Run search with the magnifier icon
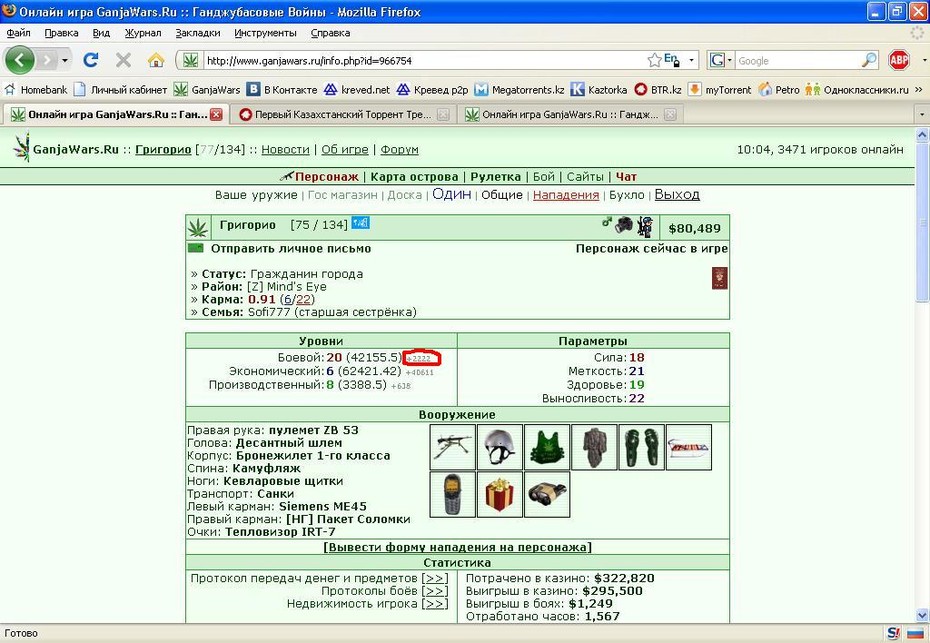Image resolution: width=930 pixels, height=643 pixels. tap(869, 60)
